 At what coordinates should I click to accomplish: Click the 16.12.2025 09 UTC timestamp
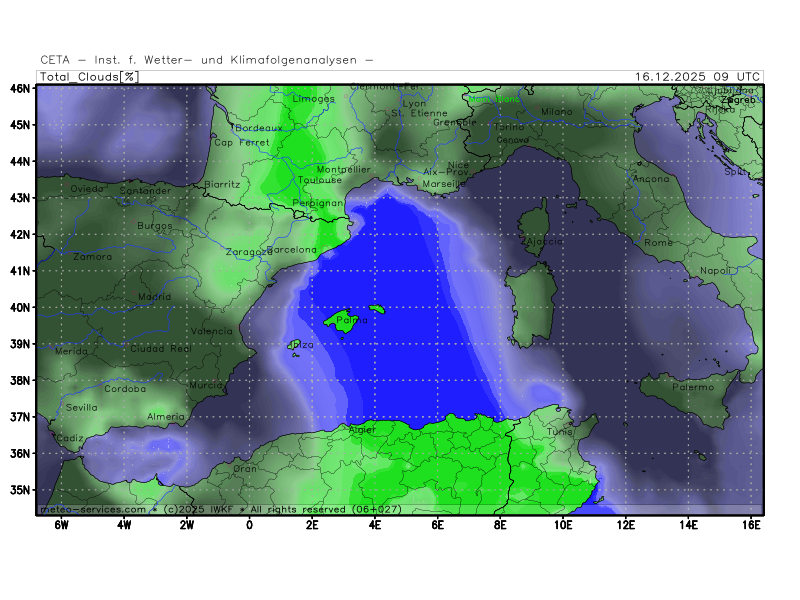pos(698,76)
